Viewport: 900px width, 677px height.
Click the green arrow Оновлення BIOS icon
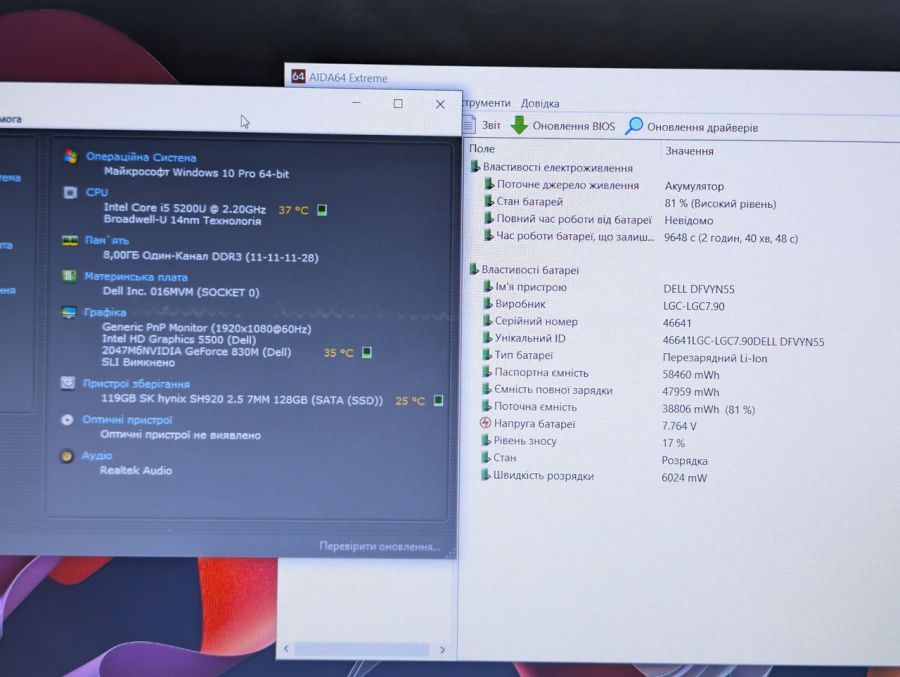tap(519, 125)
